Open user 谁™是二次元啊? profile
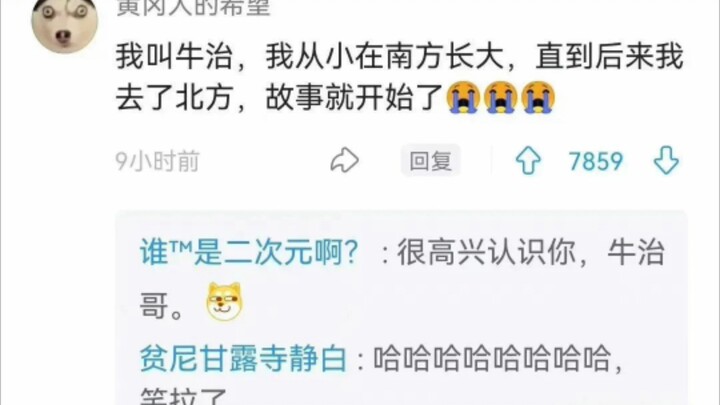The height and width of the screenshot is (405, 720). pyautogui.click(x=249, y=253)
